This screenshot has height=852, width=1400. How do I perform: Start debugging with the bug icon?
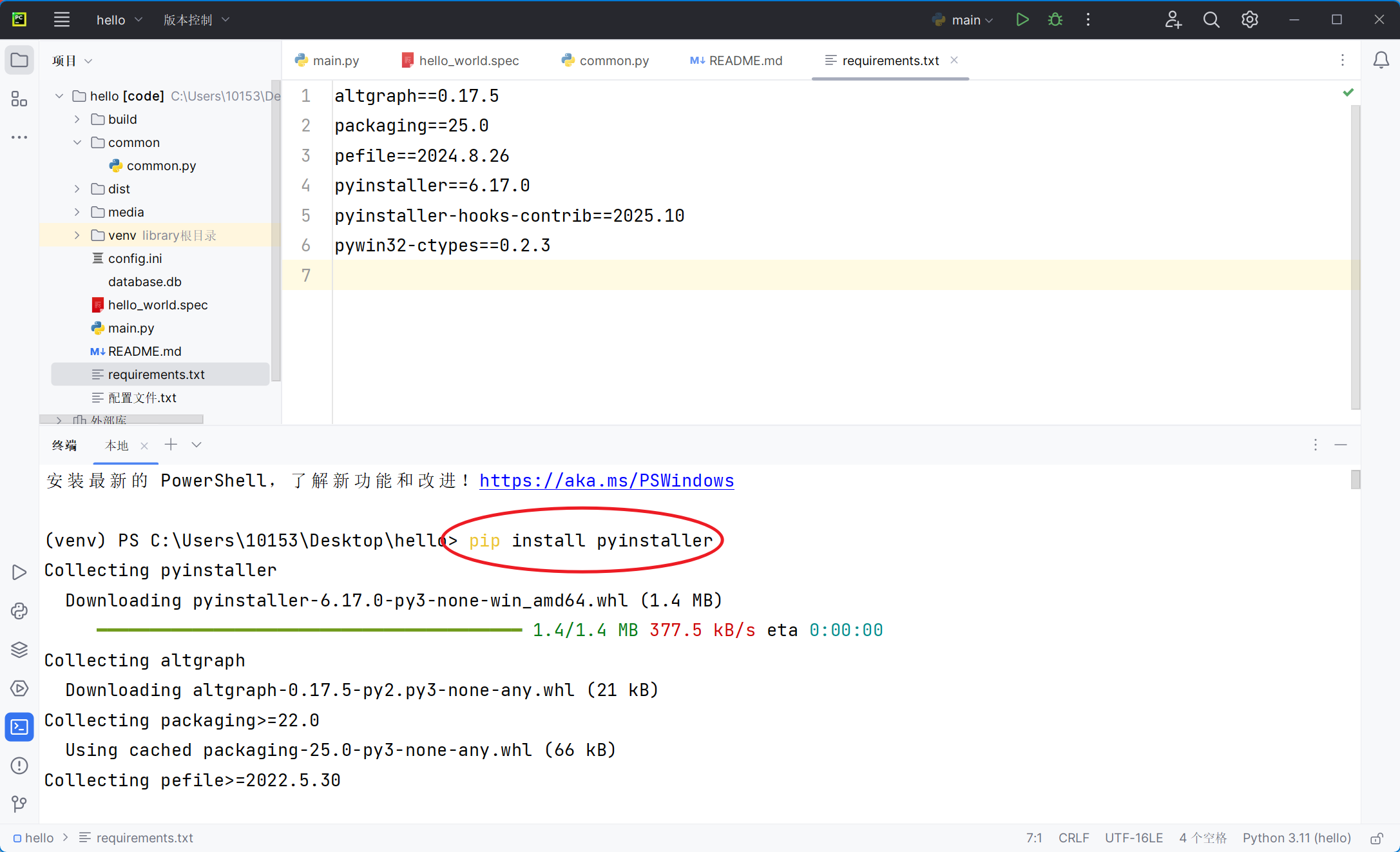click(1055, 19)
